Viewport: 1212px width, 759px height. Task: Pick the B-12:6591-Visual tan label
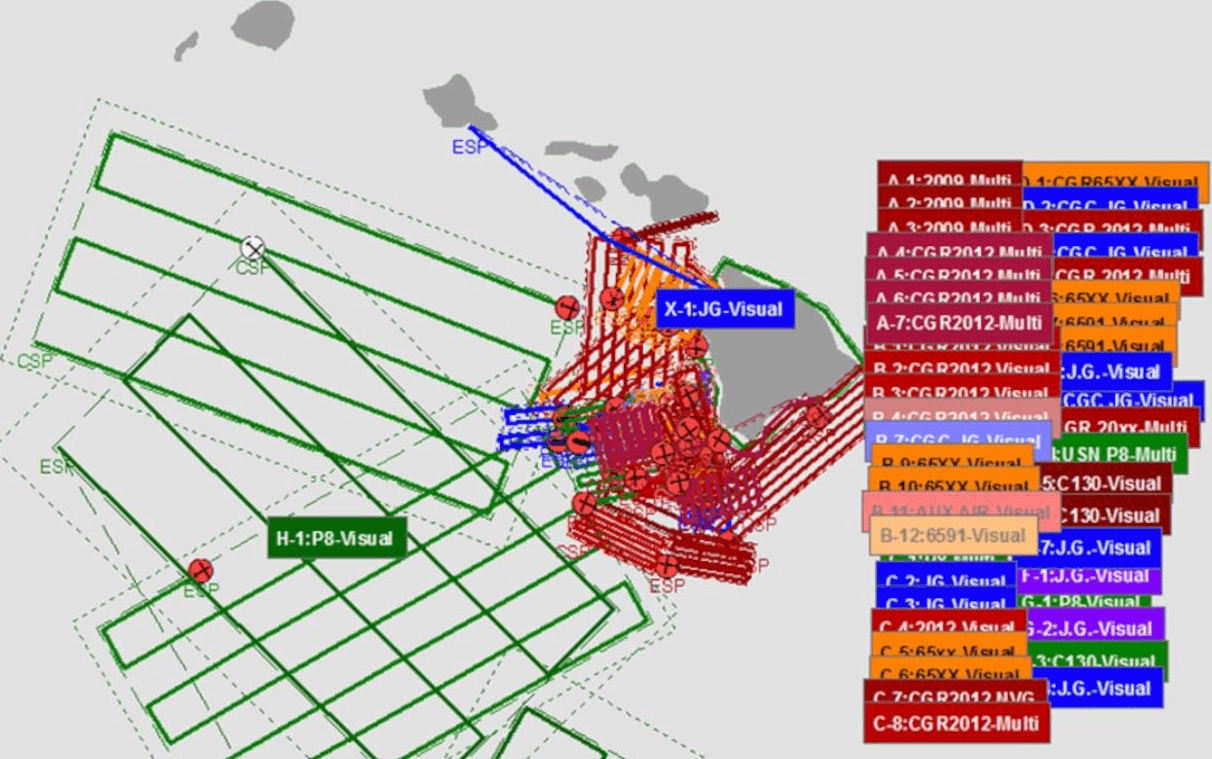coord(952,535)
